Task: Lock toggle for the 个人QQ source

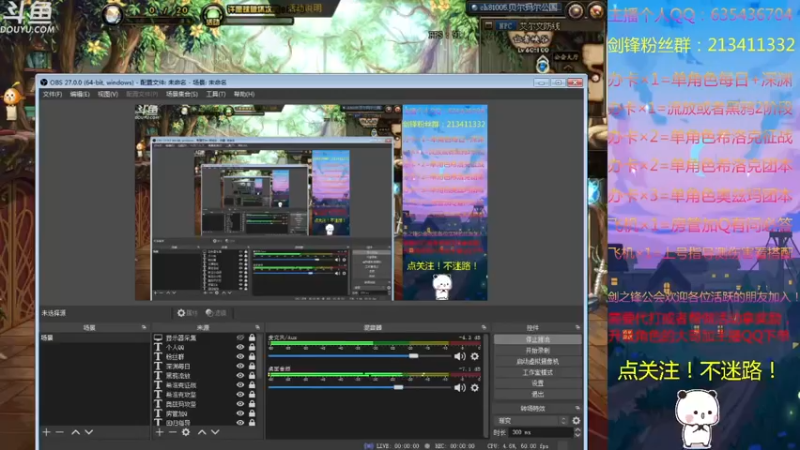Action: 252,347
